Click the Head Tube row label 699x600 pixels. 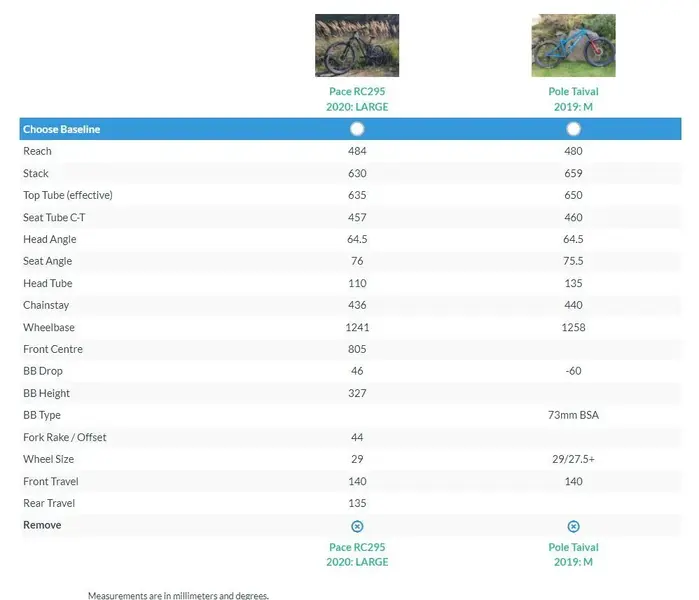[48, 284]
